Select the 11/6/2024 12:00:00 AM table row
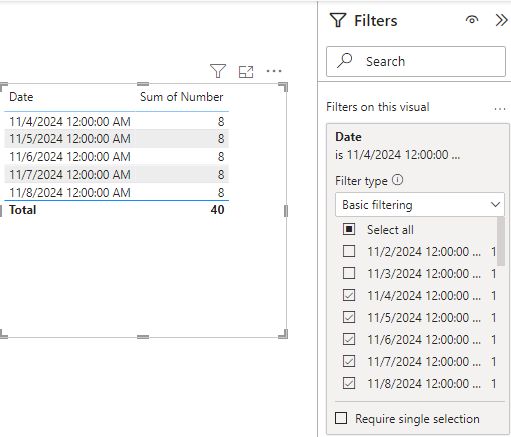 click(x=117, y=157)
